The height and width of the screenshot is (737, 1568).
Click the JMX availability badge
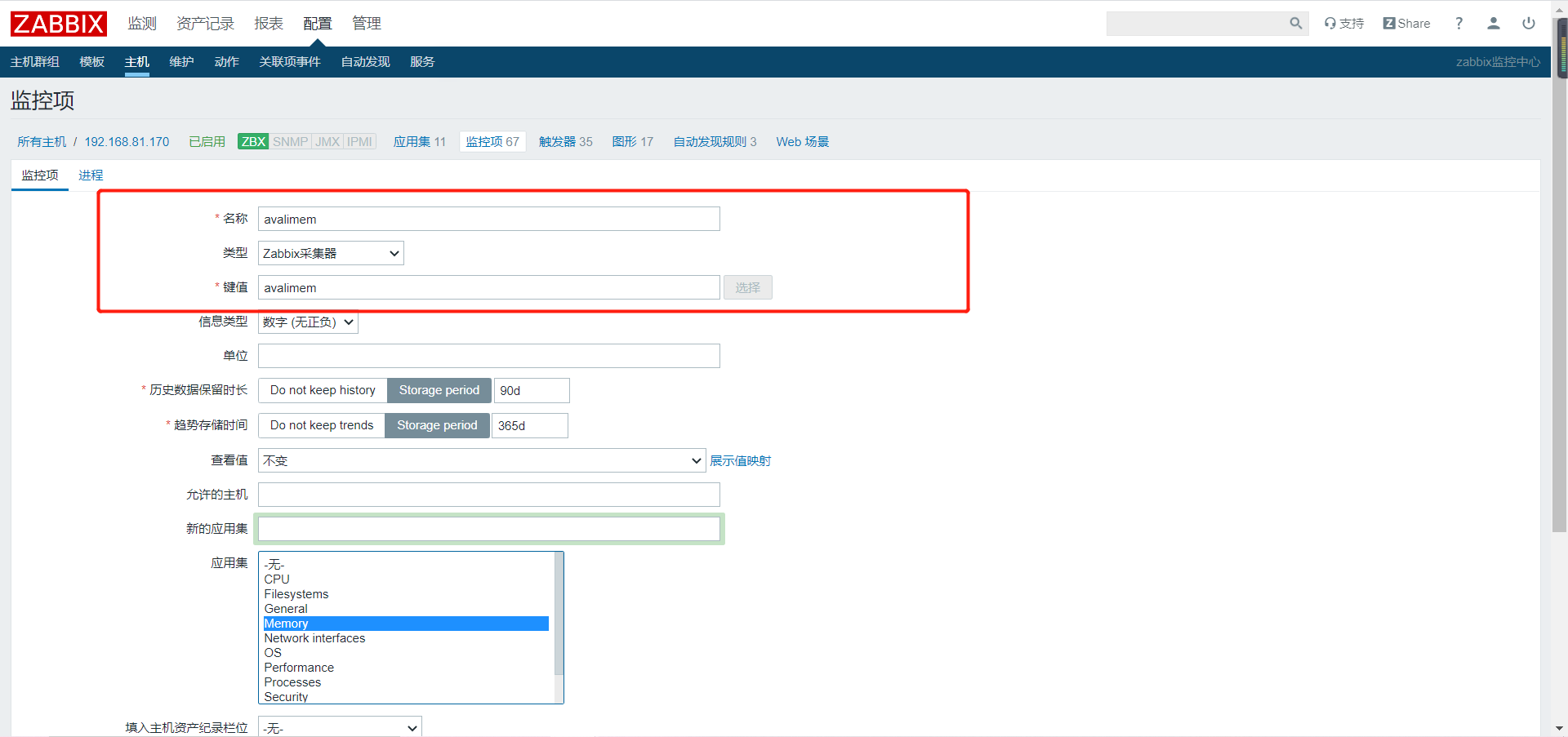pos(327,142)
